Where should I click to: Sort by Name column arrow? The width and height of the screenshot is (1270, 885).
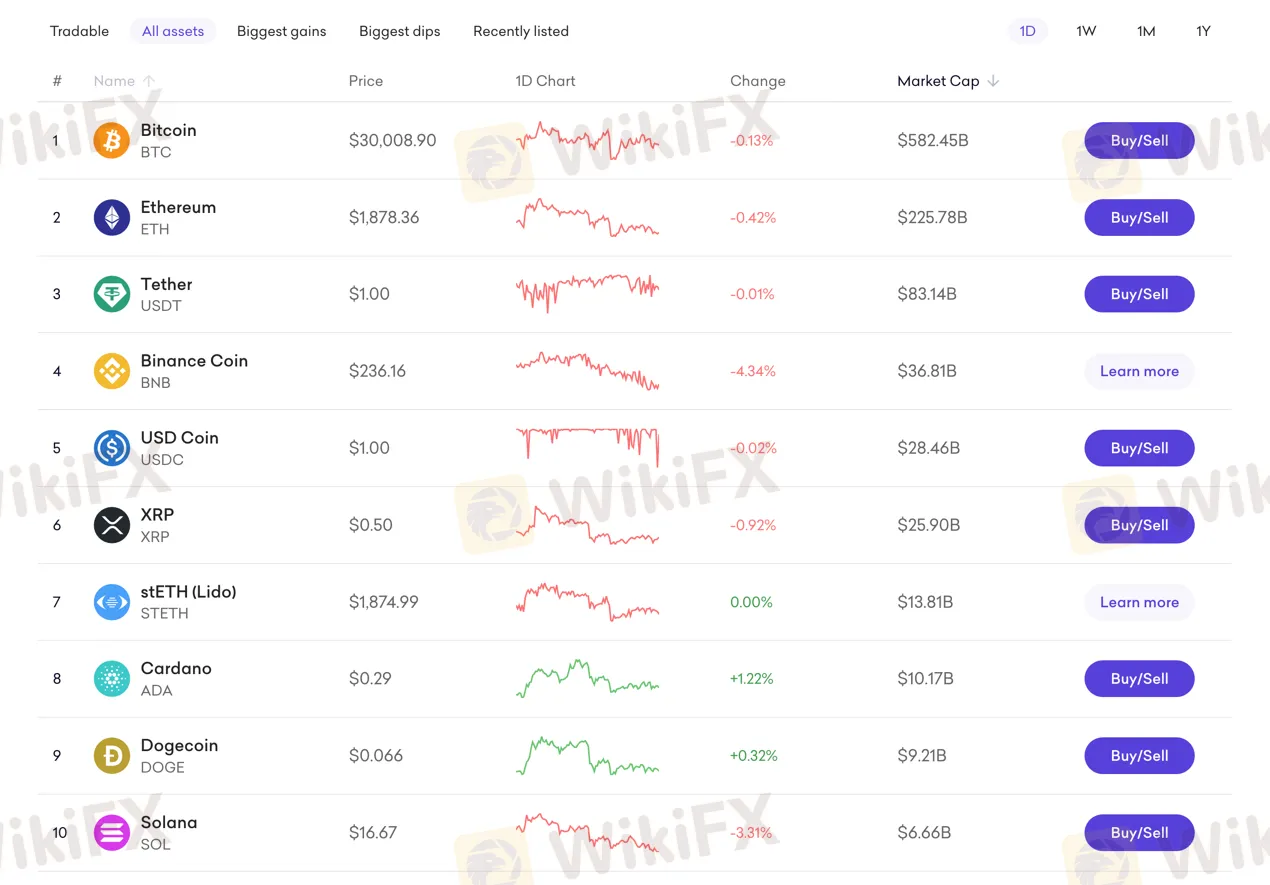click(149, 81)
